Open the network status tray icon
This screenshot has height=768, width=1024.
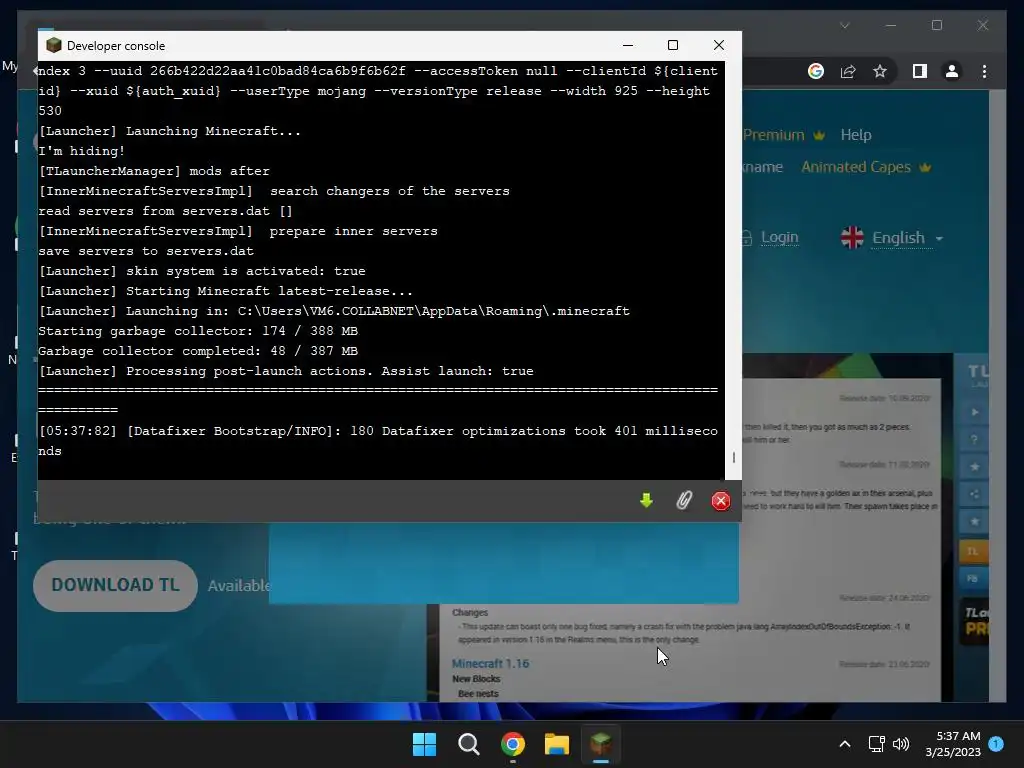[x=876, y=744]
